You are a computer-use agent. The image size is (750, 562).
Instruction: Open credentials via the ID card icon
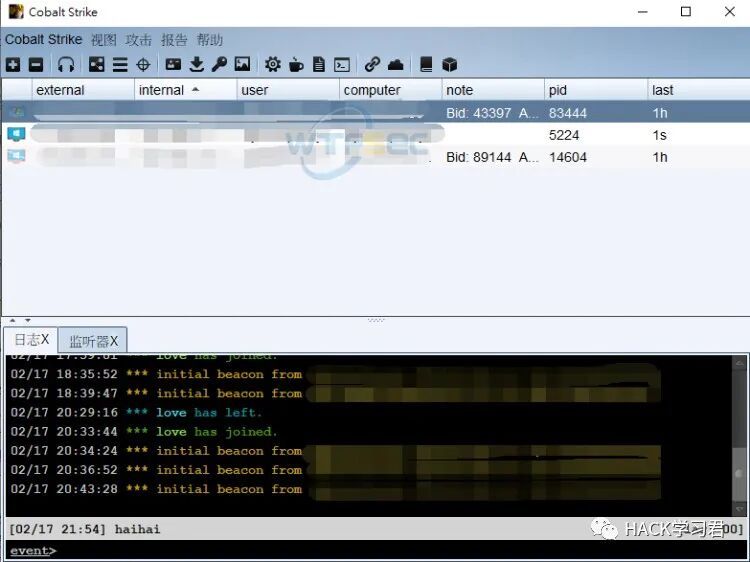(173, 64)
